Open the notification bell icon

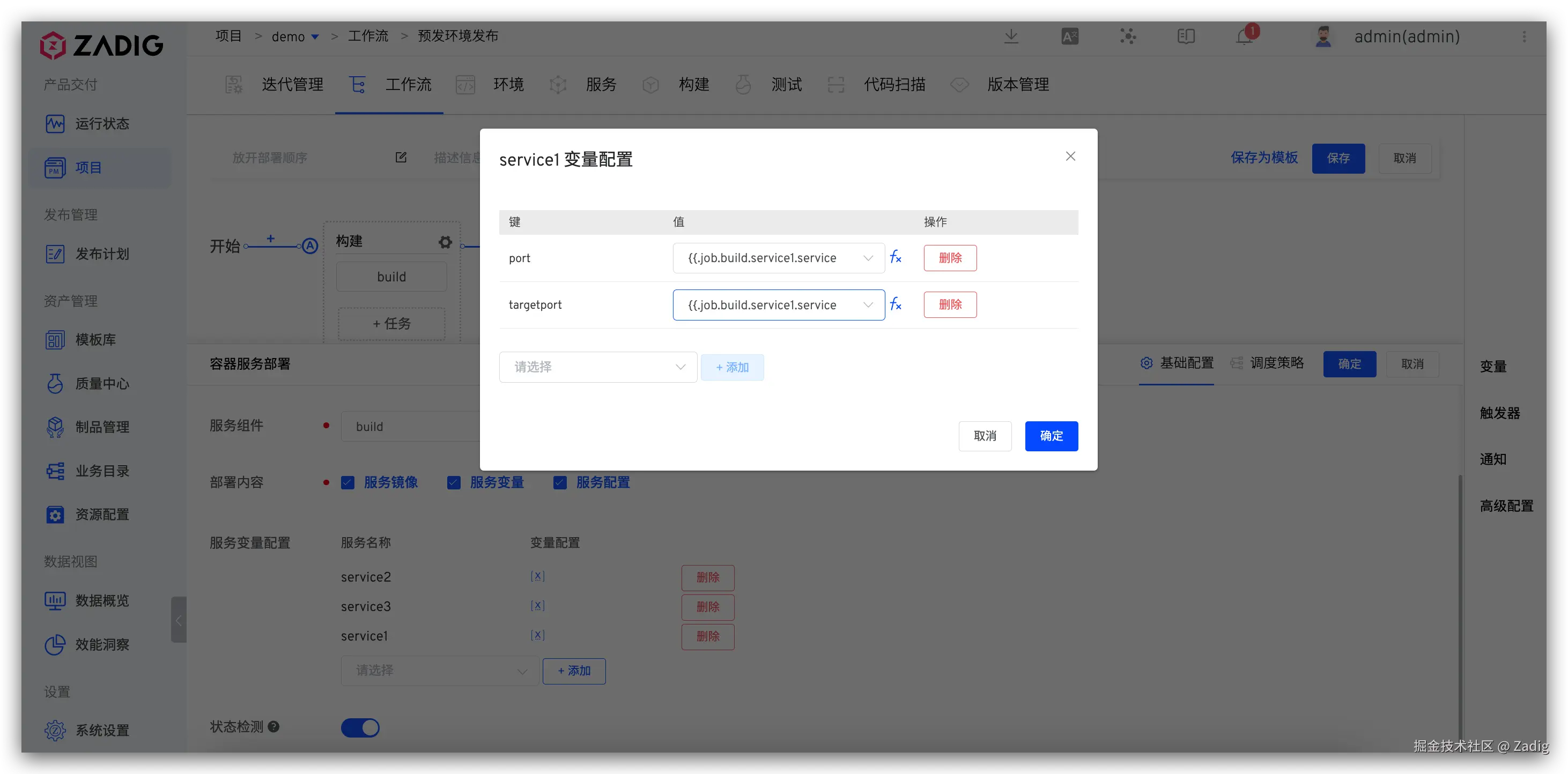[x=1244, y=36]
